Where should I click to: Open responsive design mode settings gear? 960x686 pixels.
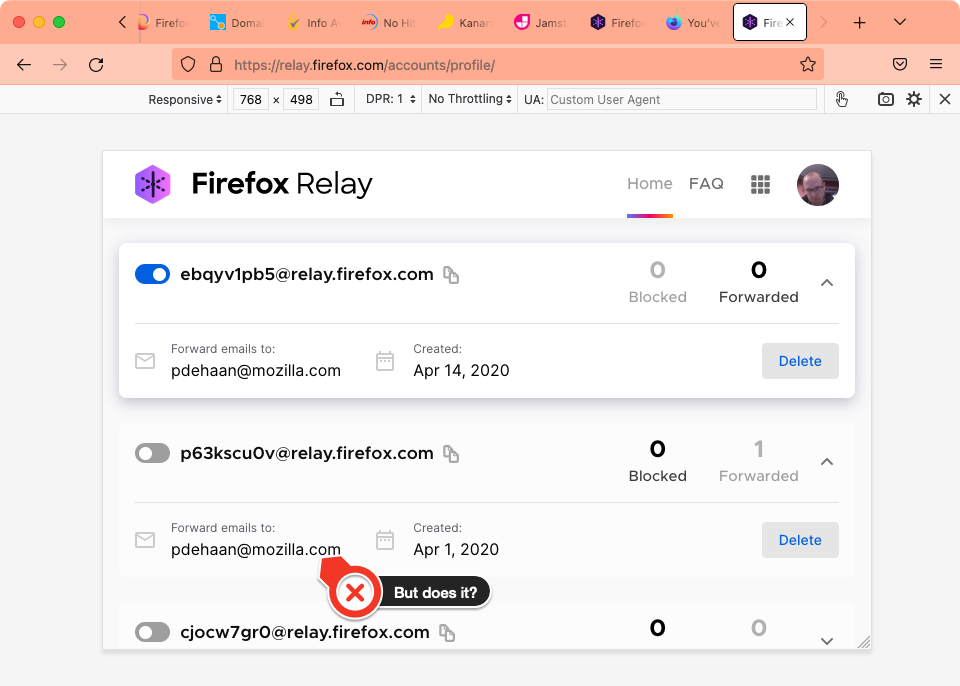913,99
